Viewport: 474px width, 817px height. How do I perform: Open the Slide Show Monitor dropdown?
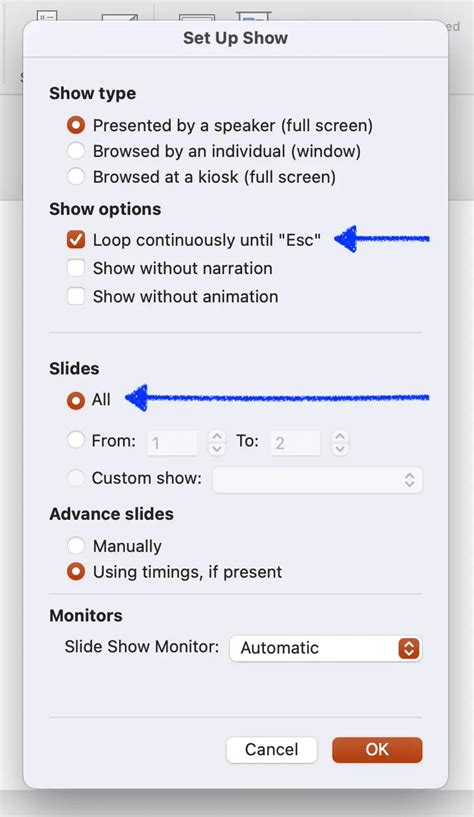click(326, 648)
